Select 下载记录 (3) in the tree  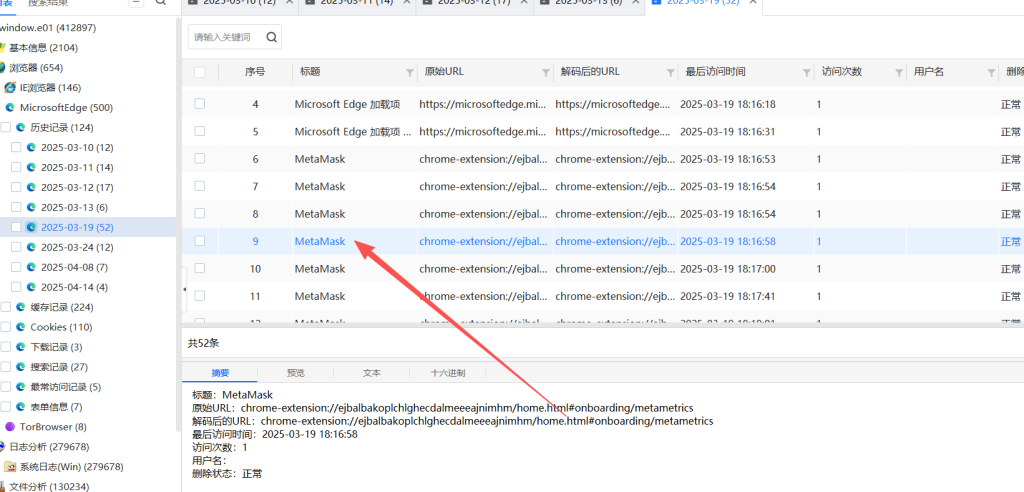click(56, 347)
